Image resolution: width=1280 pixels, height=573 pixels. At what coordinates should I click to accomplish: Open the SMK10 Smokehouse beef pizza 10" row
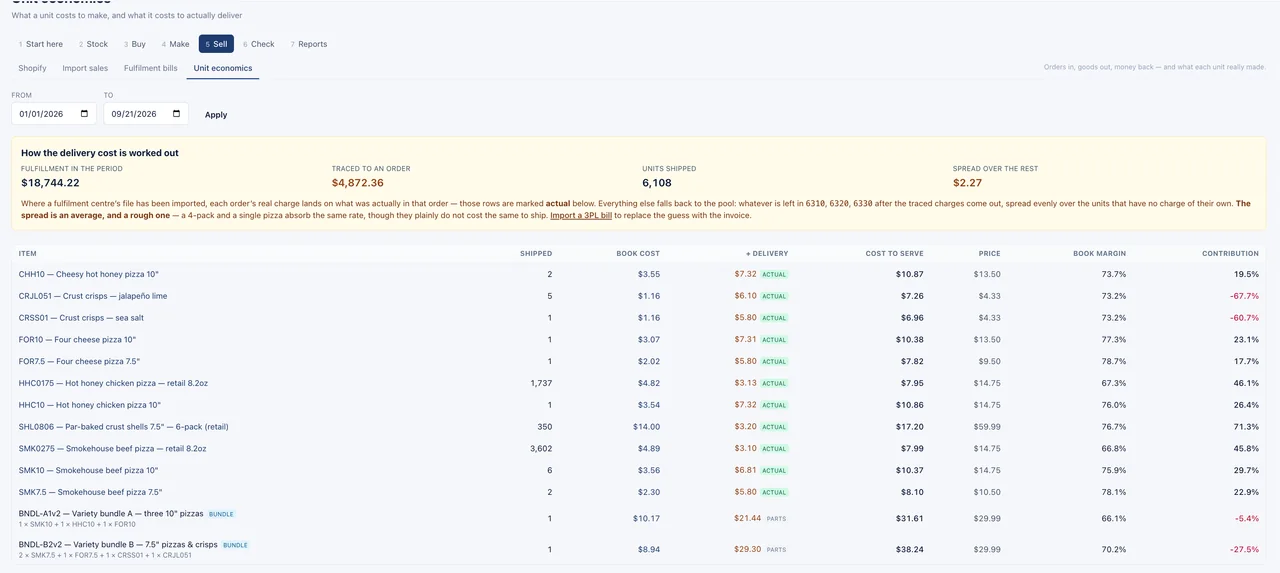click(x=639, y=470)
